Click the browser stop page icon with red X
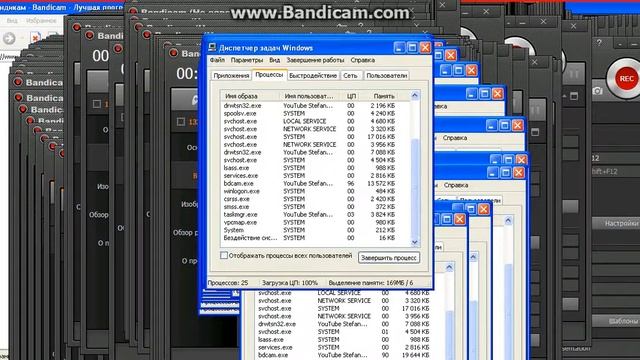640x360 pixels. (x=36, y=38)
